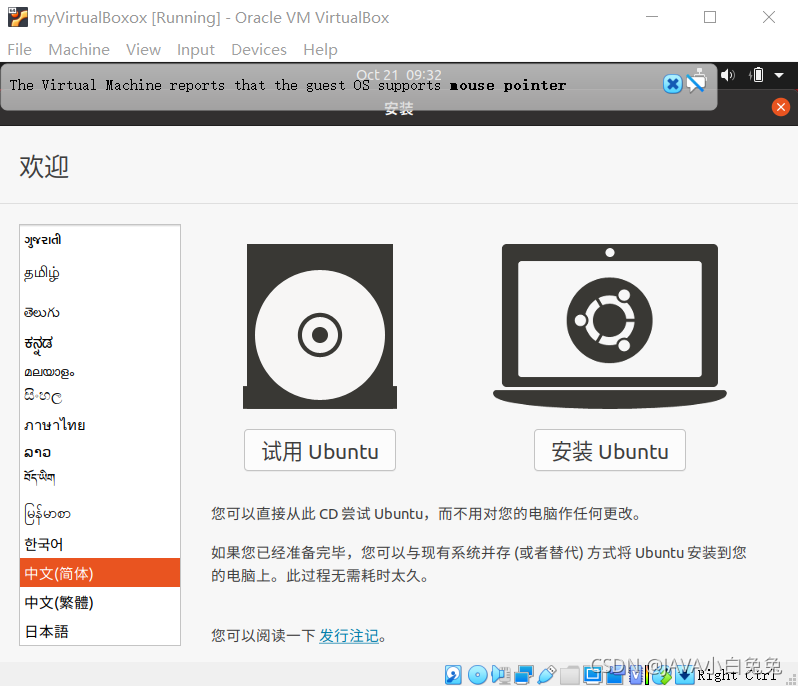This screenshot has width=798, height=686.
Task: Click the keyboard capture arrow icon by Right Ctrl
Action: click(685, 675)
